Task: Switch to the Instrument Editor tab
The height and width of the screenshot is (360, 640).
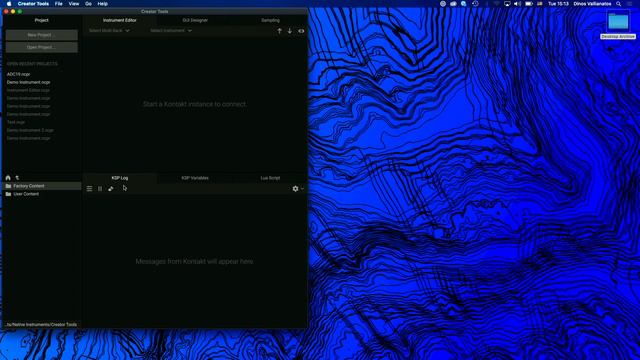Action: pos(120,20)
